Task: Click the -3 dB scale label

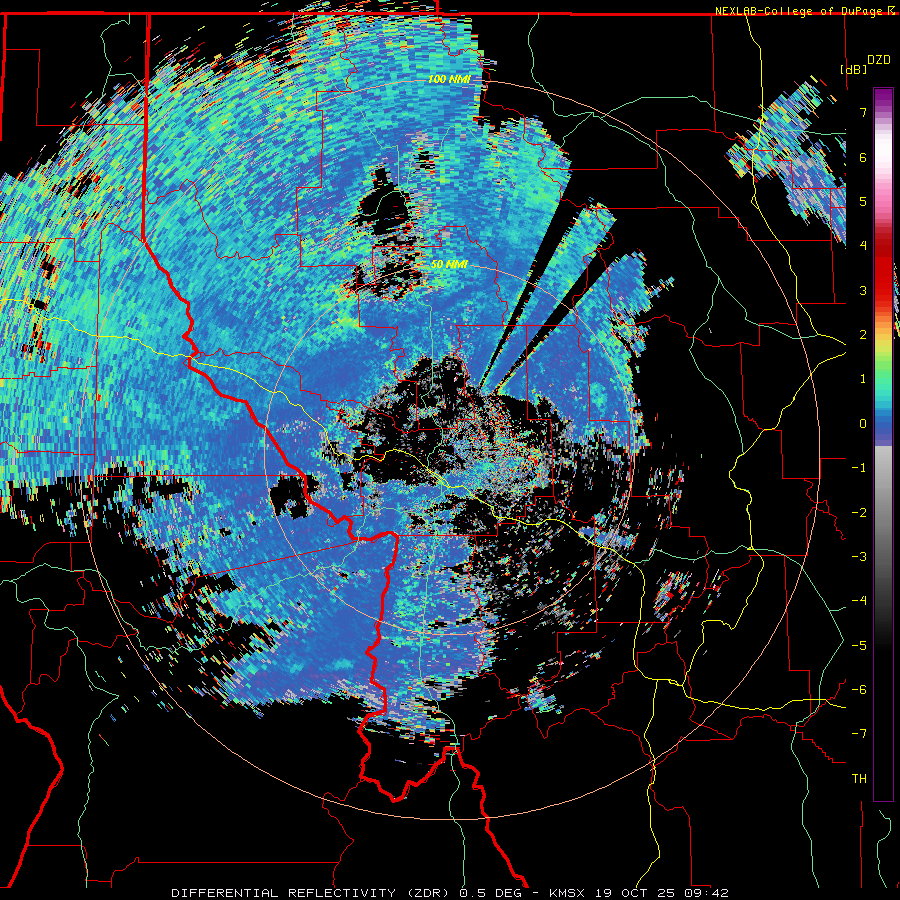Action: 859,557
